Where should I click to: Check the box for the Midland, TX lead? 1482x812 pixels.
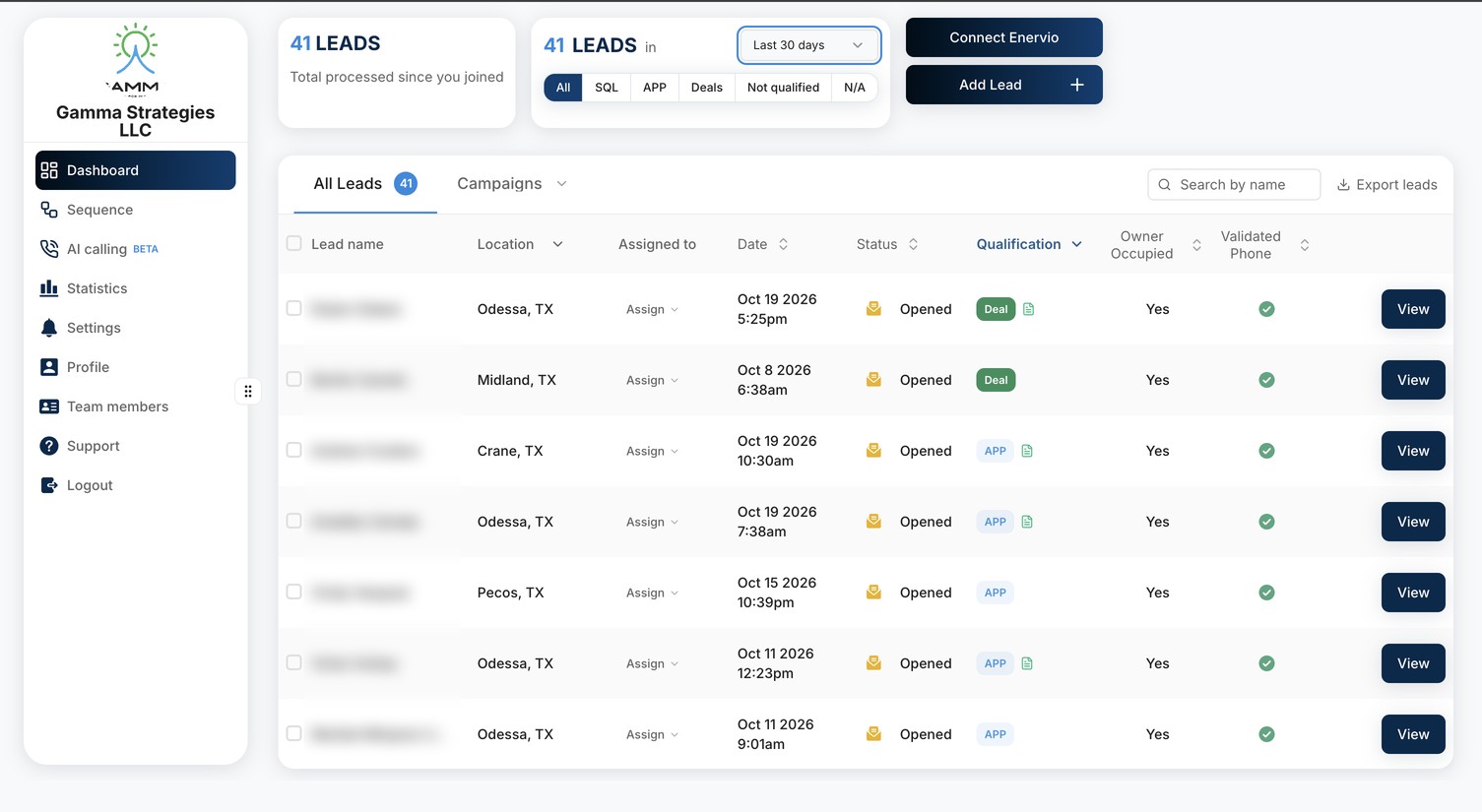point(293,379)
